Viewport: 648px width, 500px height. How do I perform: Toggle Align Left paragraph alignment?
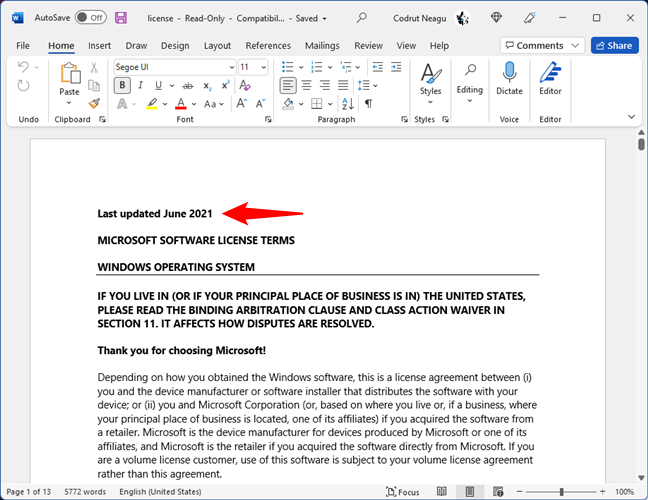pos(288,86)
